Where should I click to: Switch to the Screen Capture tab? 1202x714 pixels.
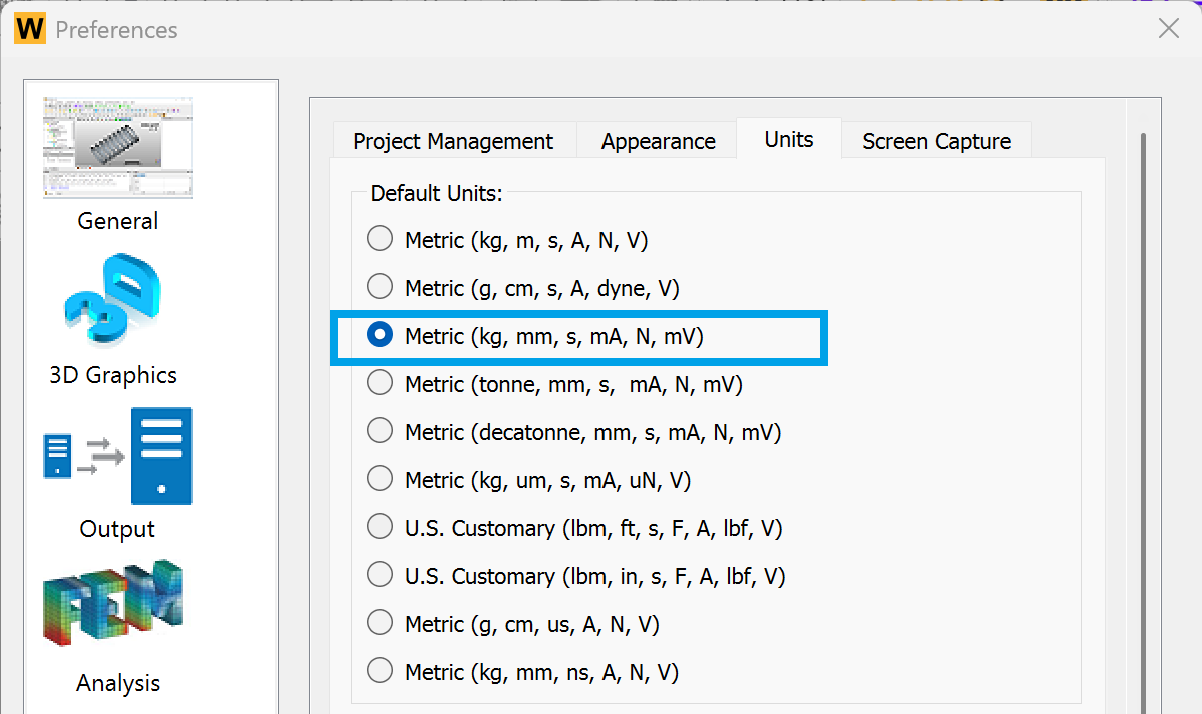pyautogui.click(x=936, y=142)
